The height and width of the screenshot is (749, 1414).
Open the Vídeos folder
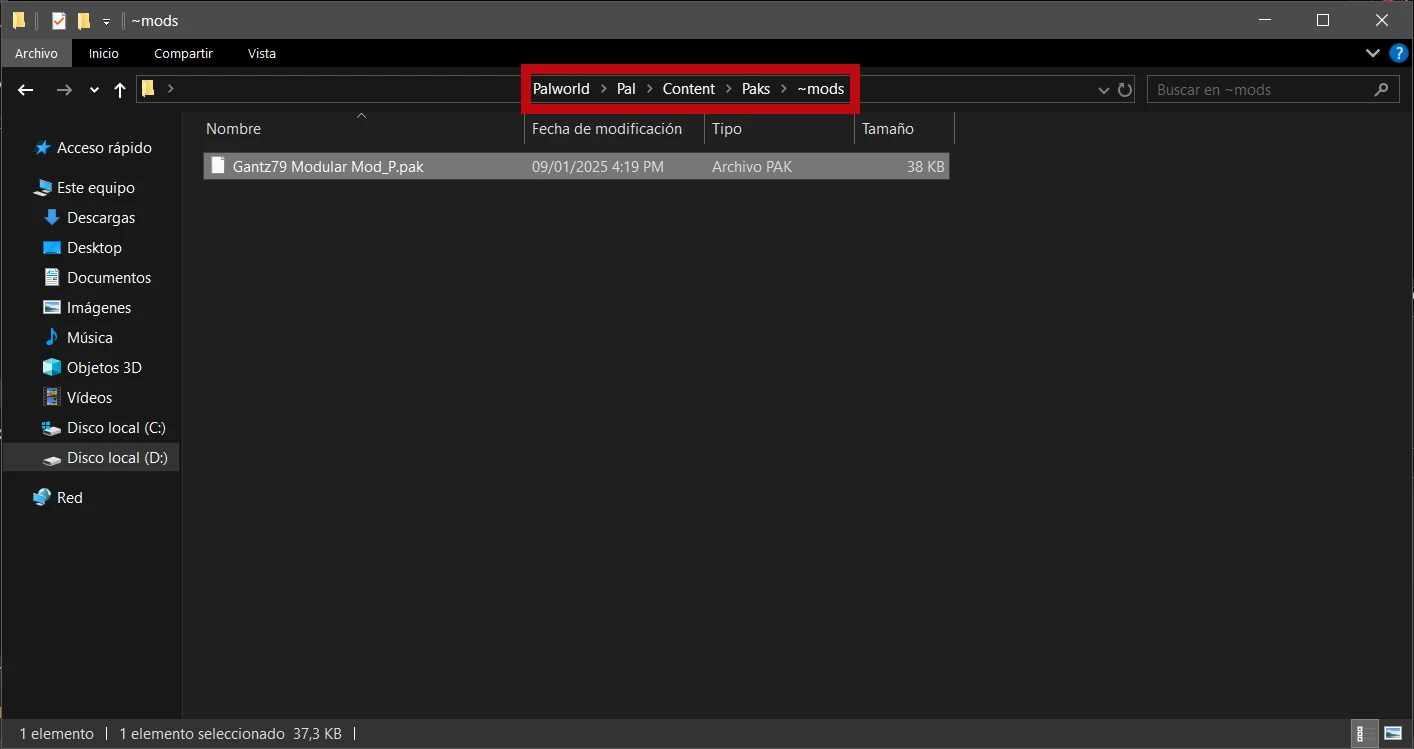pyautogui.click(x=90, y=397)
